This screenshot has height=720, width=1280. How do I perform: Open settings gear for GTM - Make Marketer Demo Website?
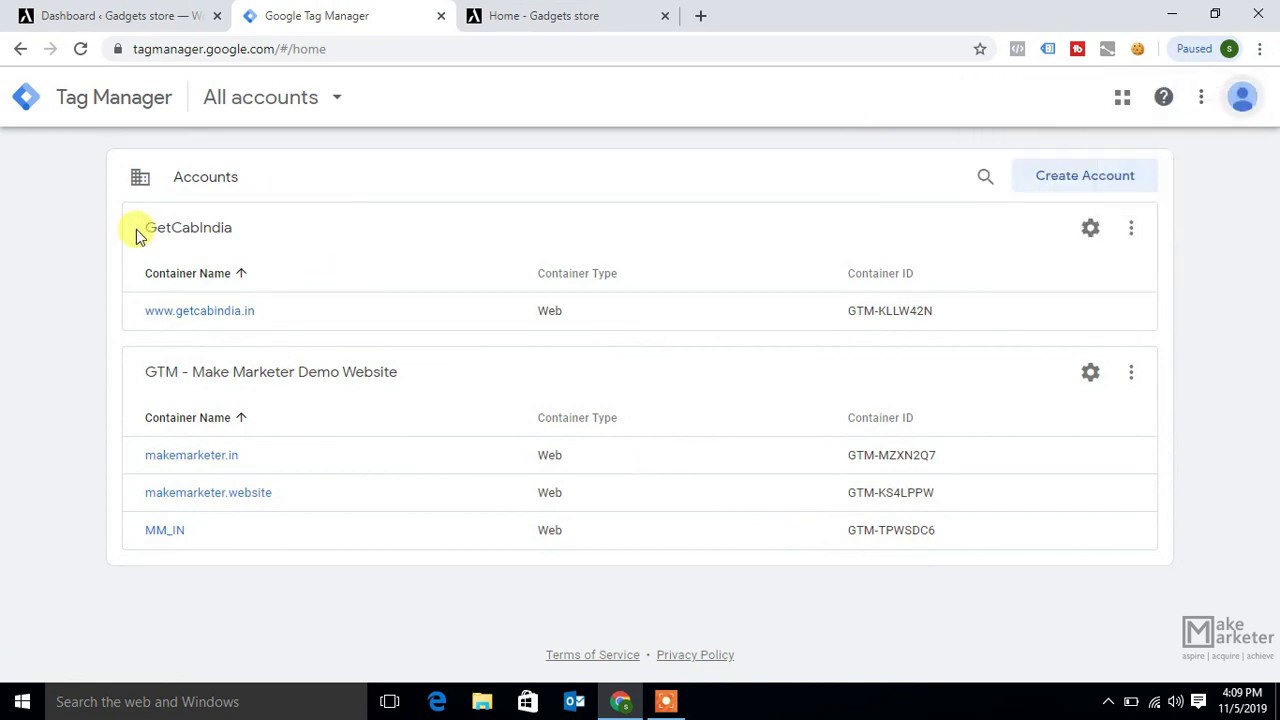coord(1090,372)
